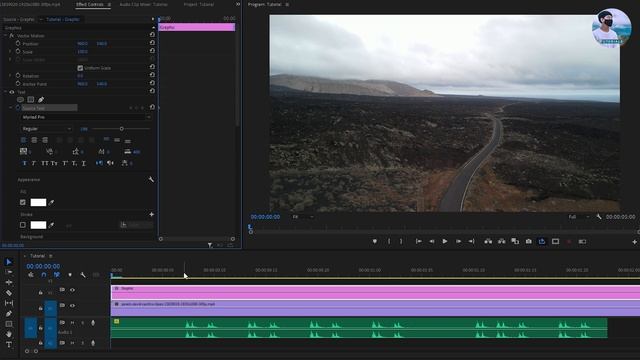This screenshot has width=640, height=360.
Task: Click Go to Out point
Action: click(471, 242)
